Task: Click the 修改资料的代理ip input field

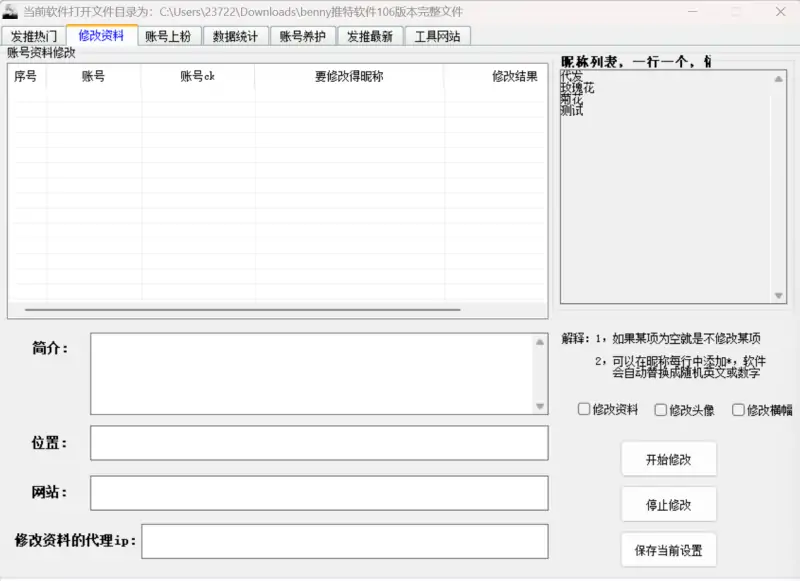Action: coord(345,541)
